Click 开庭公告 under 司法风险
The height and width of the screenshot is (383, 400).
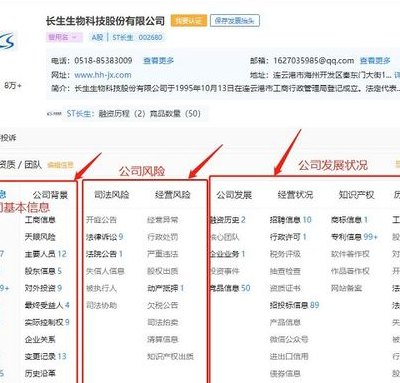[101, 220]
